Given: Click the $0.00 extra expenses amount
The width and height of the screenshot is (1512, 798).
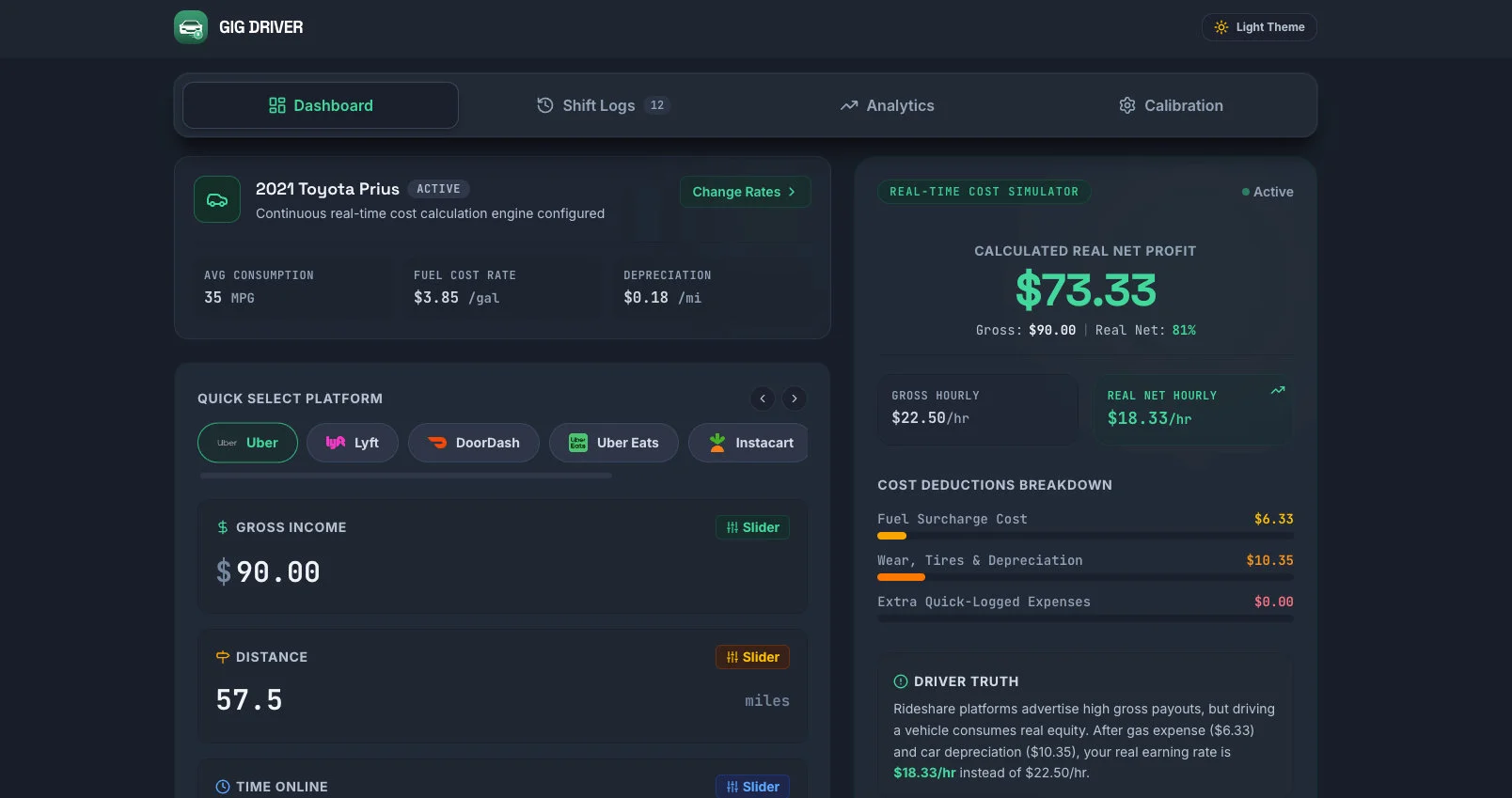Looking at the screenshot, I should pos(1274,602).
